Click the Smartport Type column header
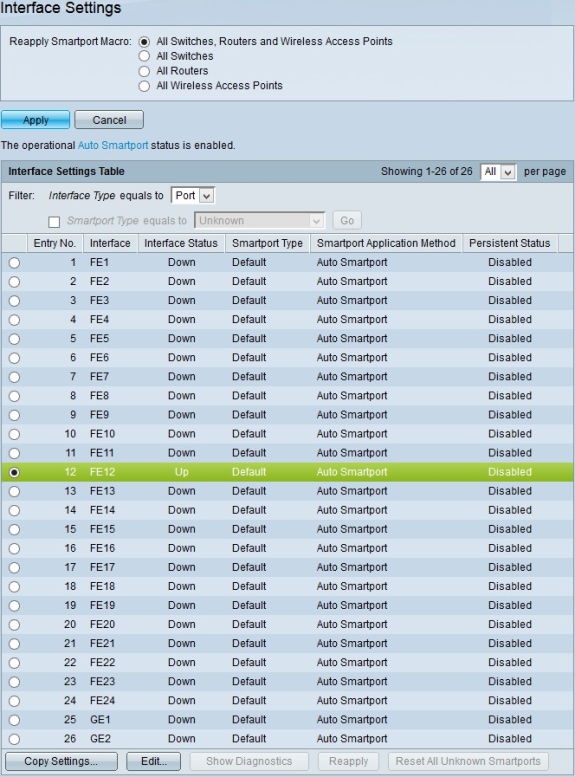 267,243
